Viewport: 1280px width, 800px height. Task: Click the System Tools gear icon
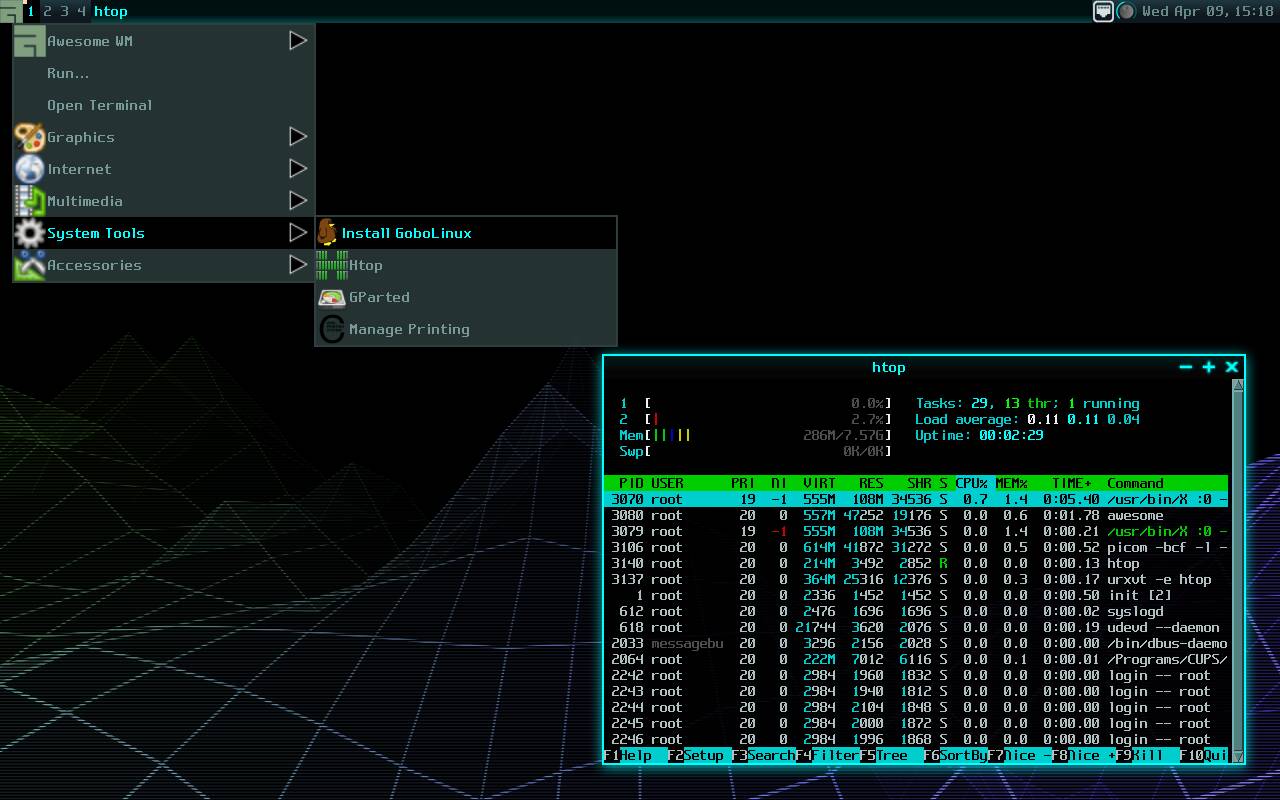click(x=27, y=233)
